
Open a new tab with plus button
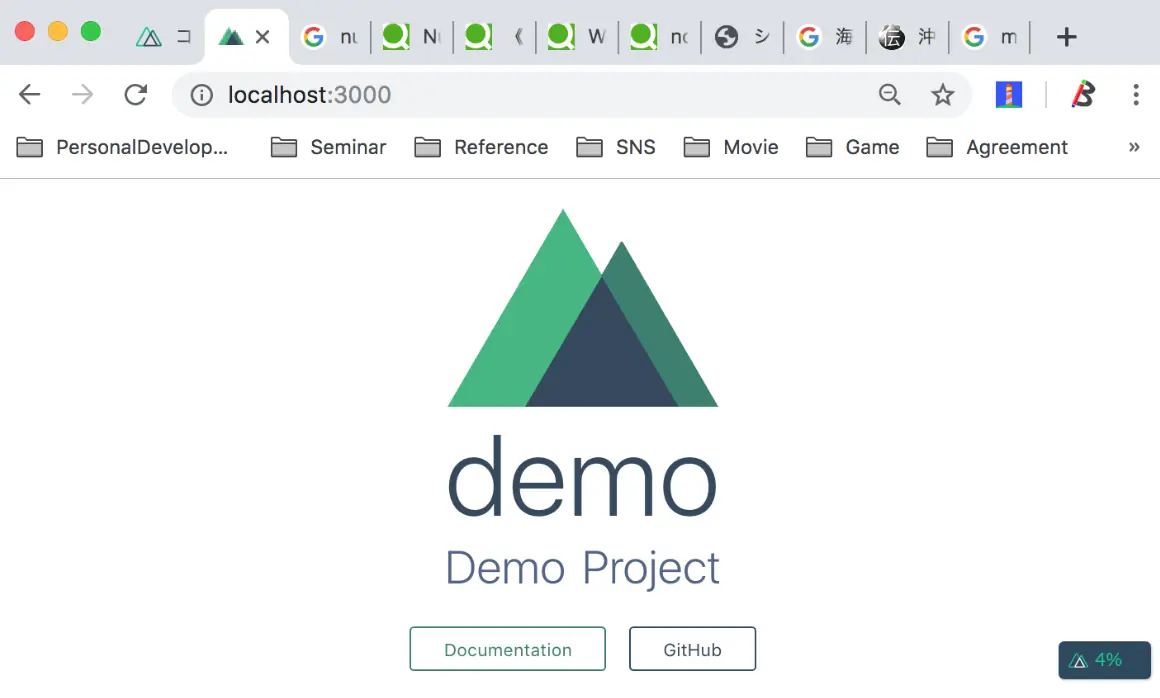point(1066,36)
